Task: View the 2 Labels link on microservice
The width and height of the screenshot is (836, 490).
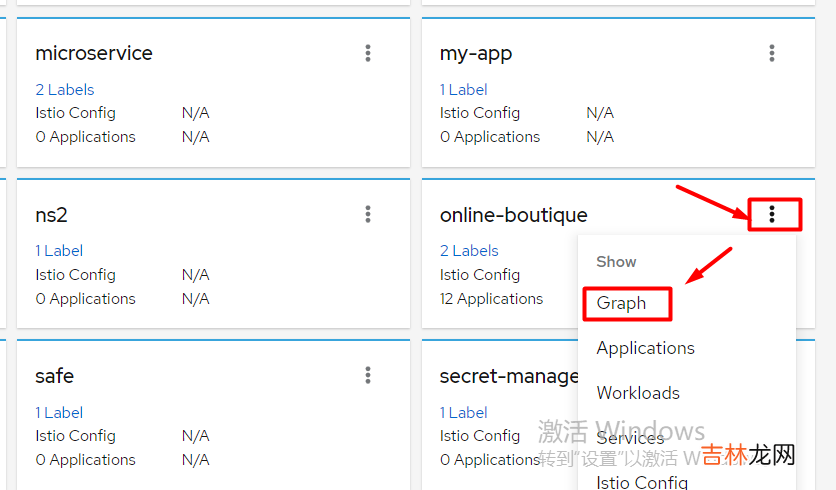Action: tap(65, 90)
